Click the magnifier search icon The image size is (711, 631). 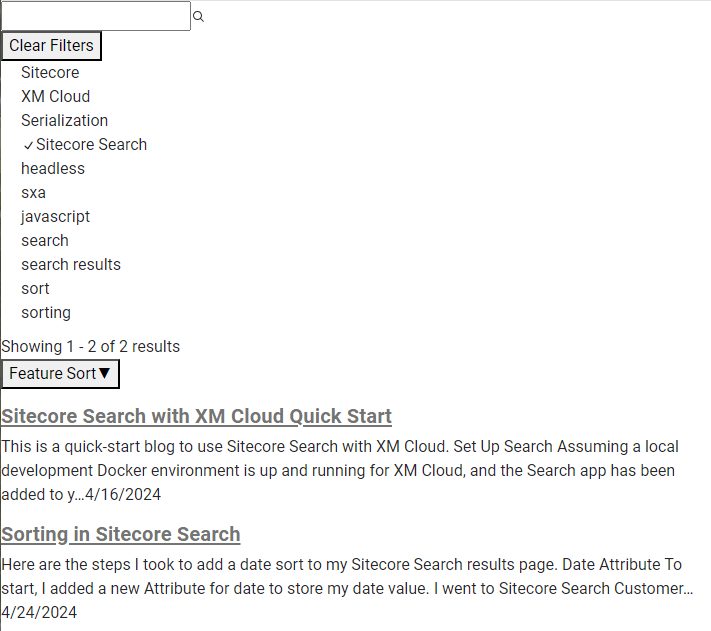click(x=198, y=17)
